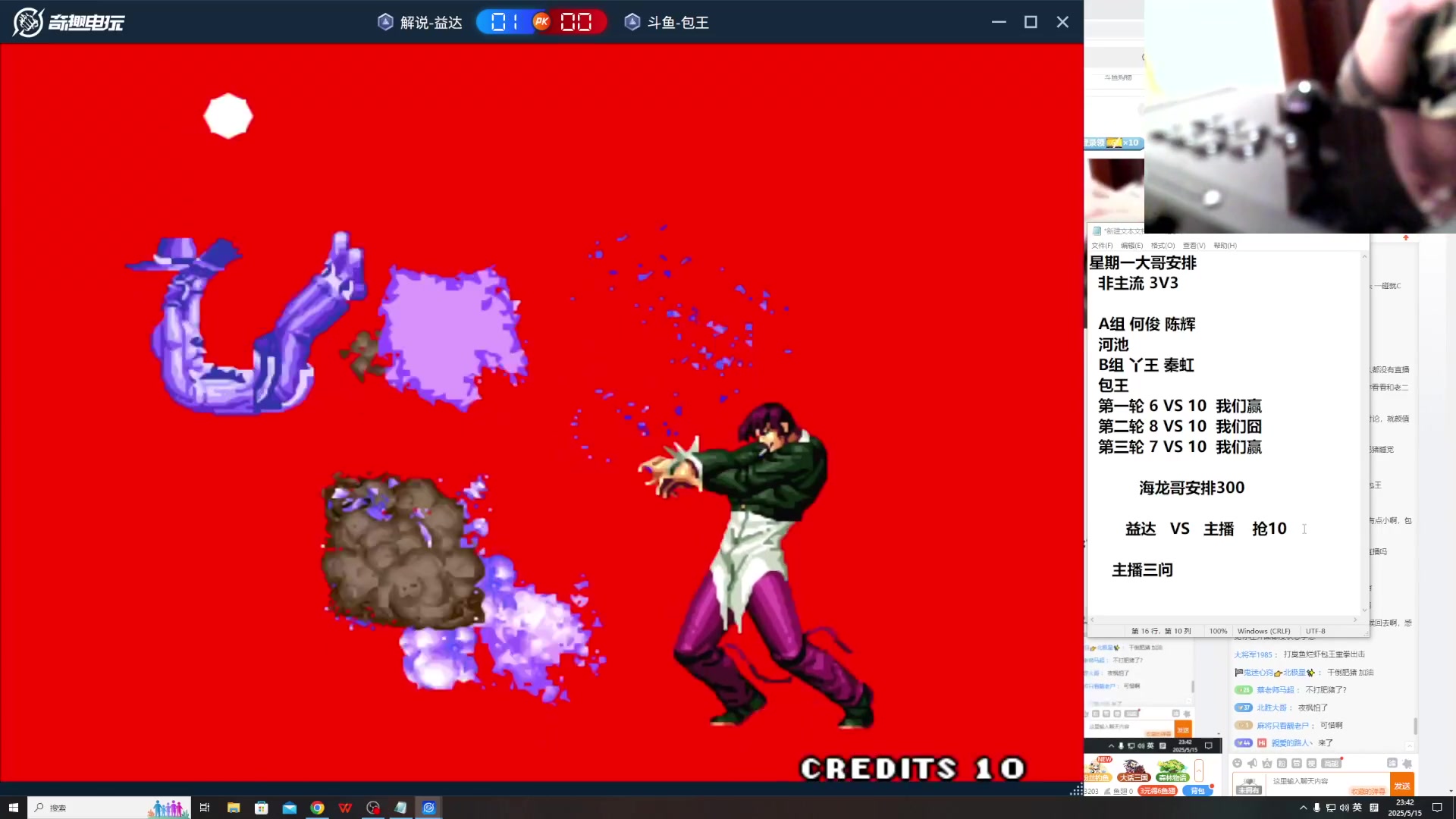This screenshot has width=1456, height=819.
Task: Click username 蔡老师马超 in chat
Action: (x=1276, y=690)
